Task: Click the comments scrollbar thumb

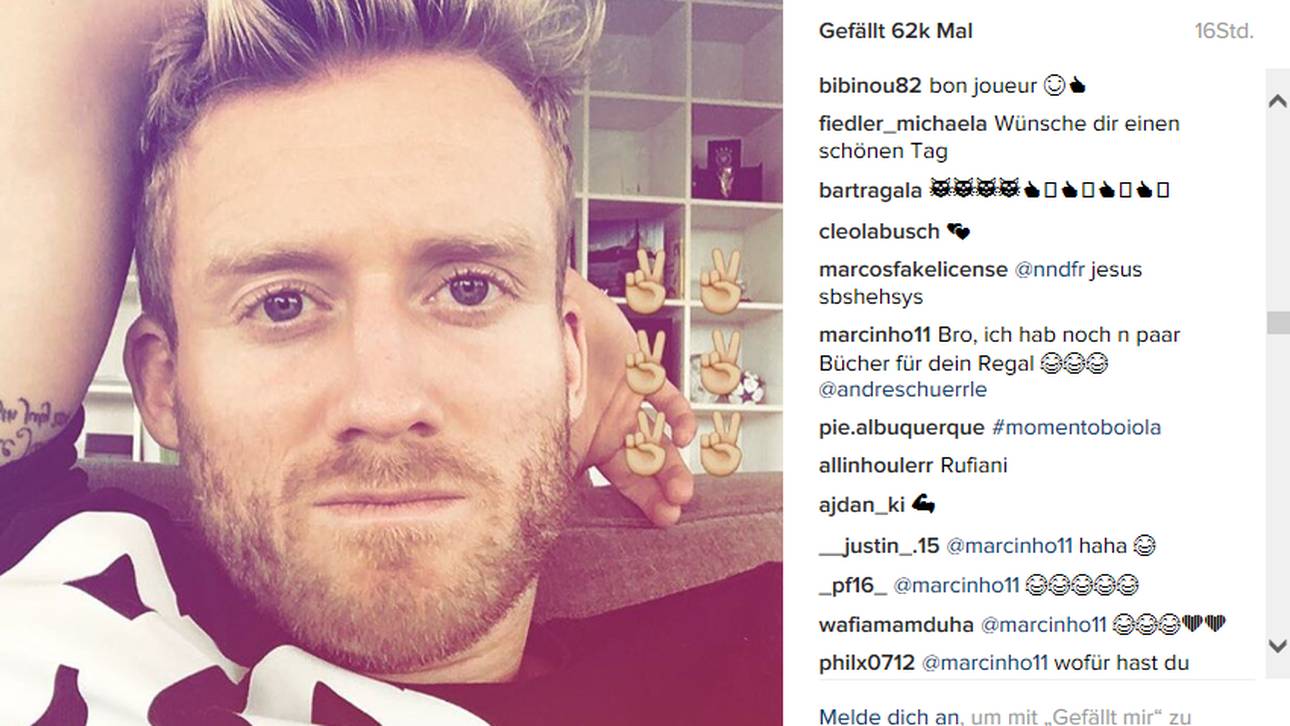Action: pyautogui.click(x=1277, y=323)
